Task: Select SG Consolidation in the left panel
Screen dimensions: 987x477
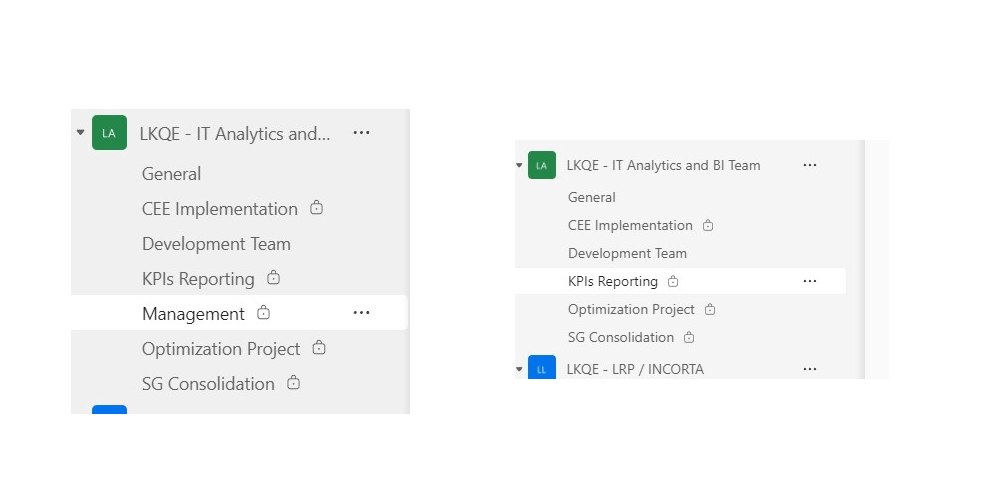Action: pos(208,383)
